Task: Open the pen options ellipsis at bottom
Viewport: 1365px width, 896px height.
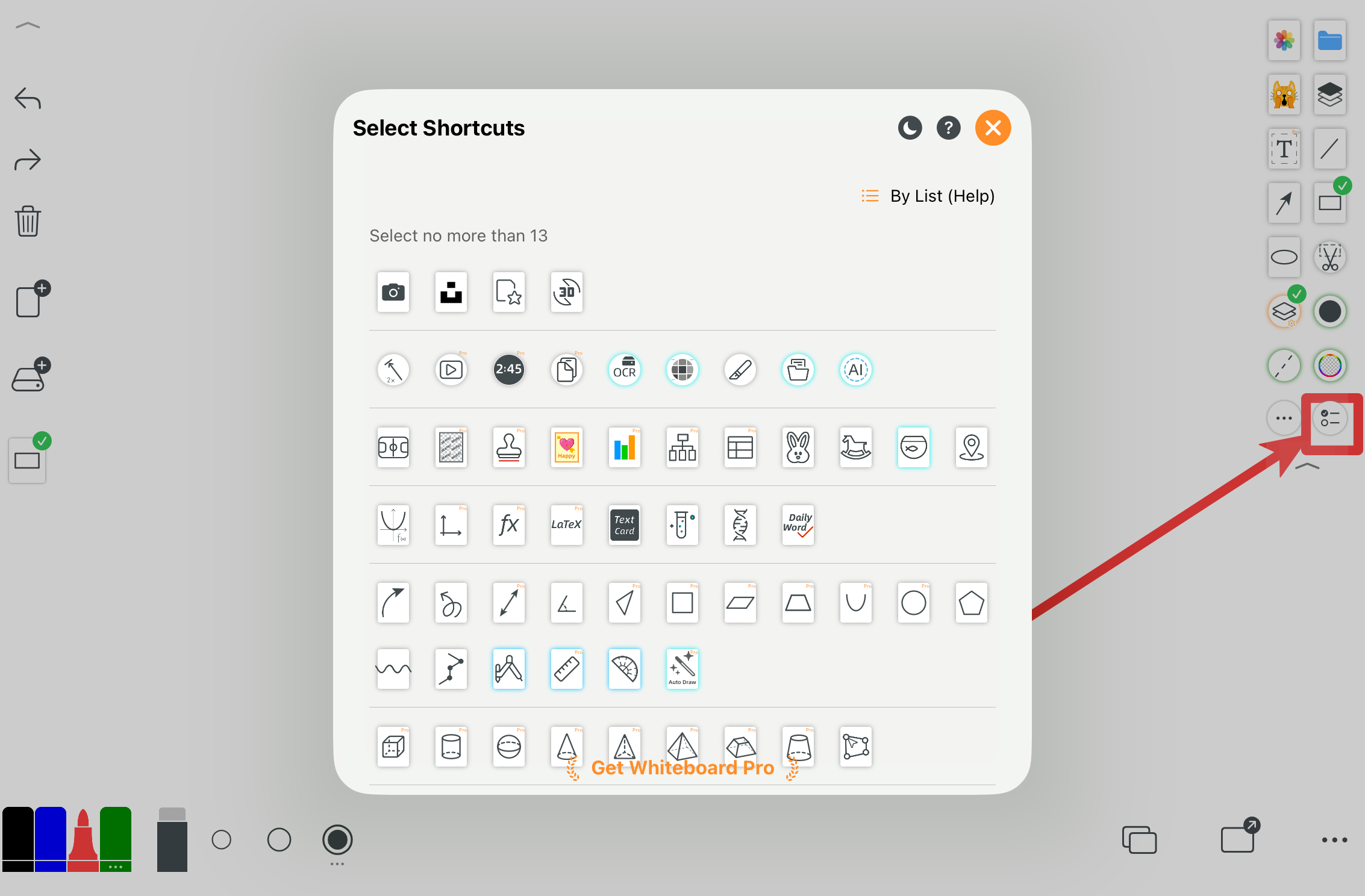Action: pos(337,863)
